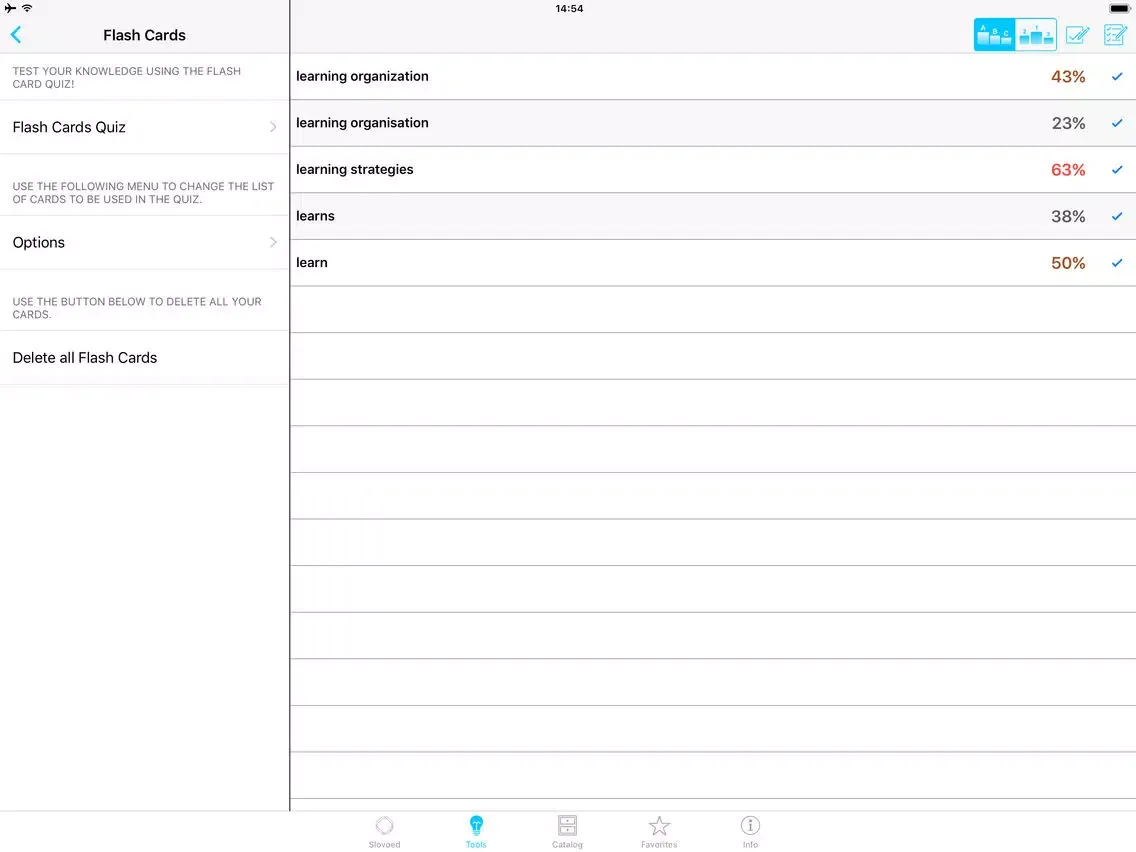Screen dimensions: 1136x852
Task: Tap the 50% score value
Action: [x=1068, y=263]
